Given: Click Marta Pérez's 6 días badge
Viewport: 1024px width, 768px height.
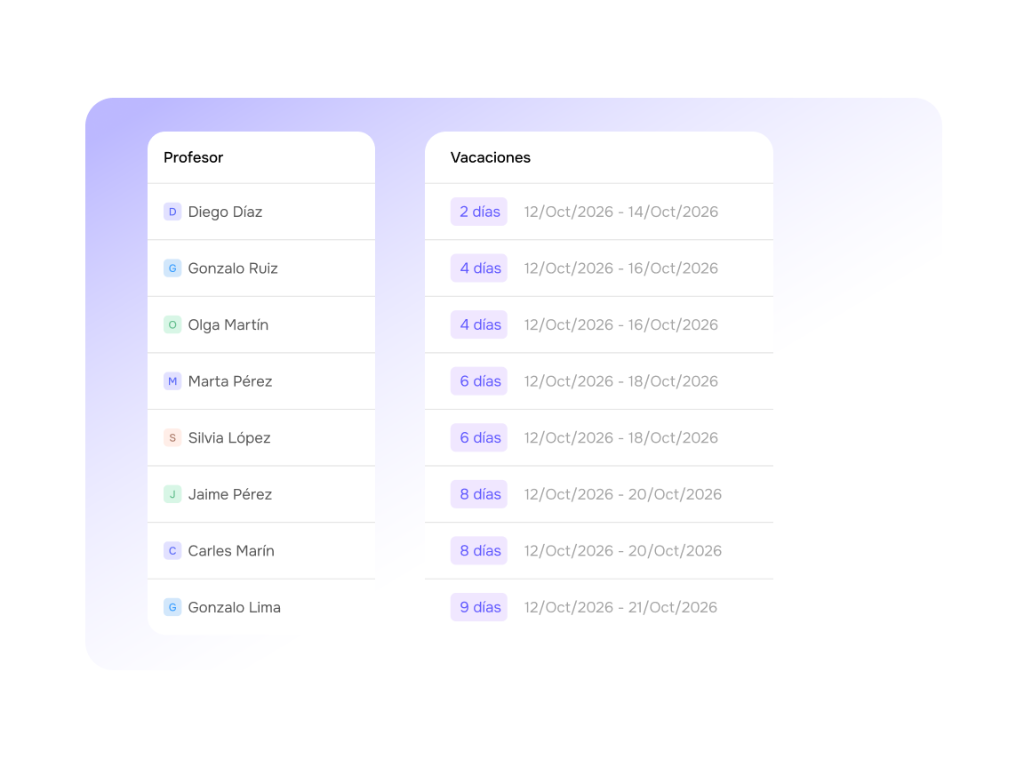Looking at the screenshot, I should pos(479,381).
